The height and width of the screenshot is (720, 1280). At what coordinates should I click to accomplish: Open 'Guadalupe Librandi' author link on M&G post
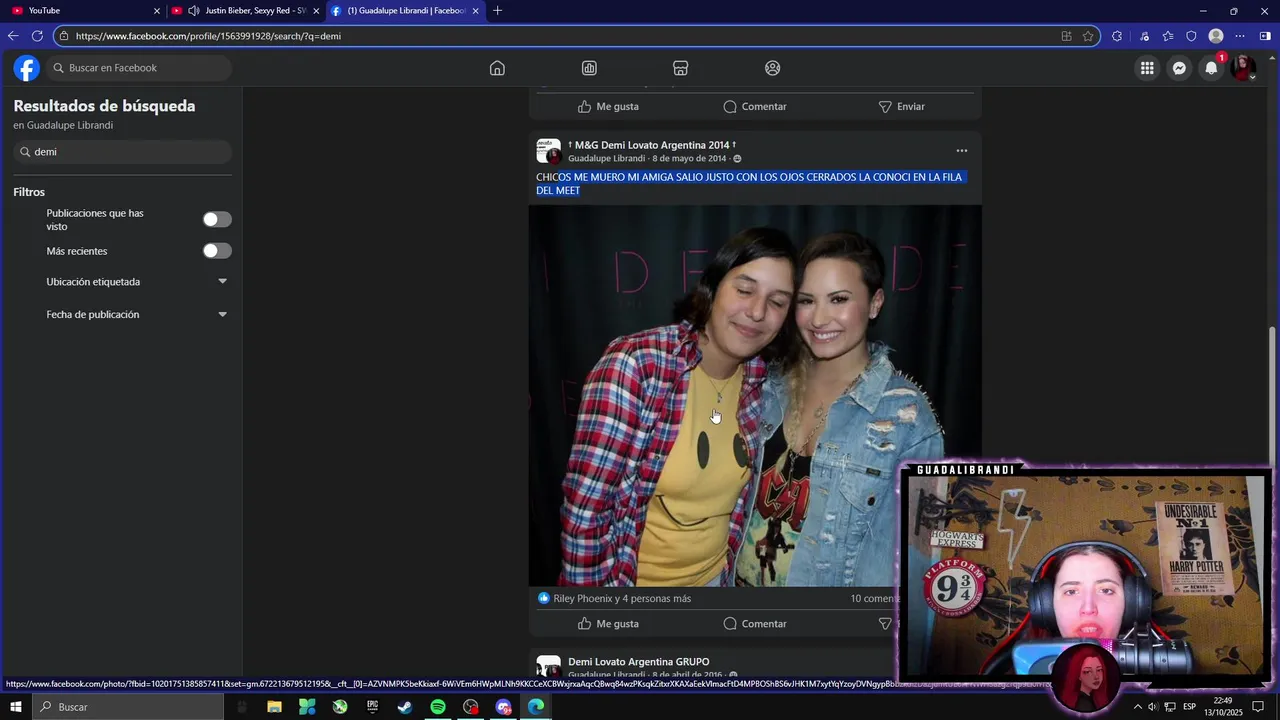point(606,159)
